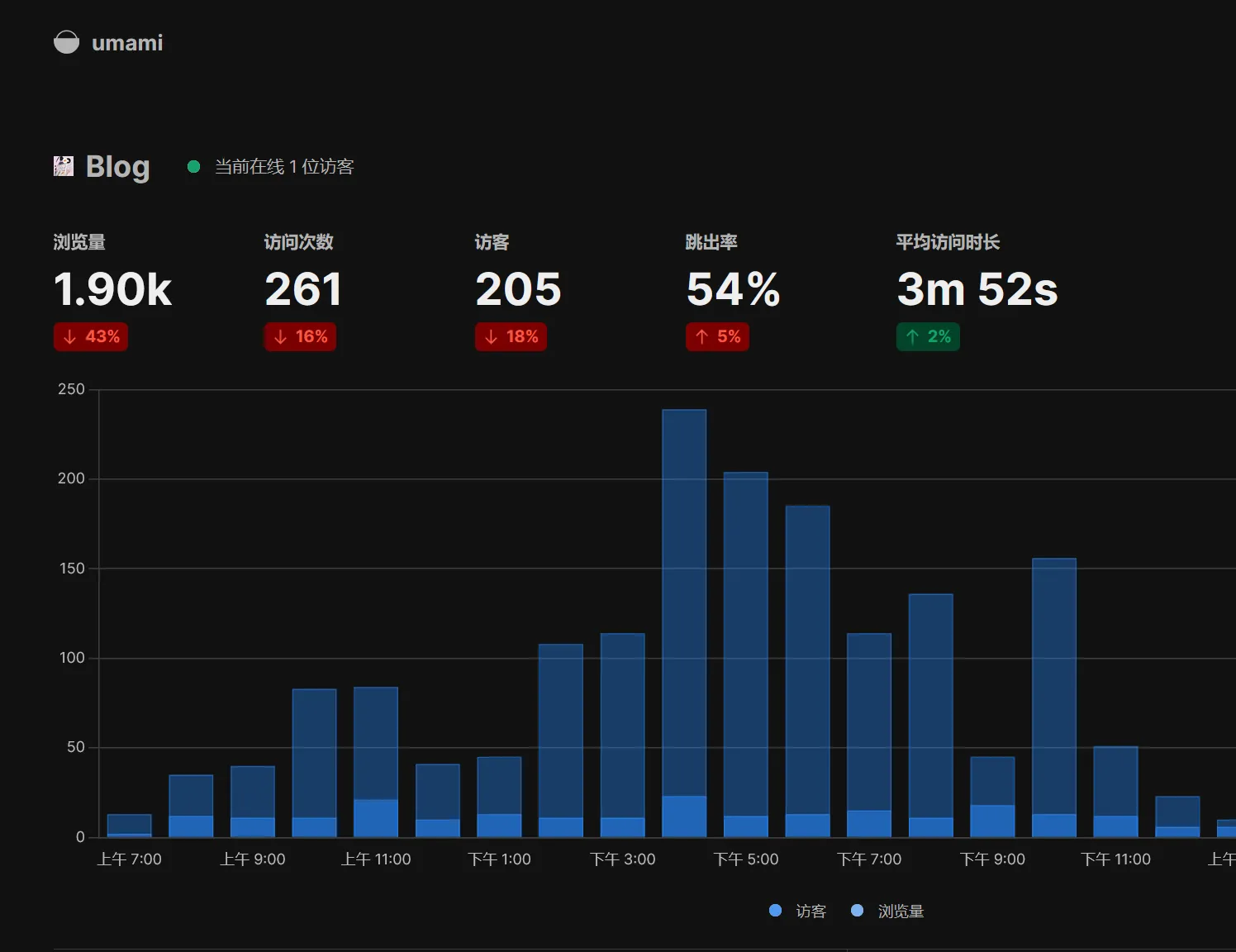Click the down arrow in the 18% badge
The height and width of the screenshot is (952, 1236).
(x=492, y=337)
